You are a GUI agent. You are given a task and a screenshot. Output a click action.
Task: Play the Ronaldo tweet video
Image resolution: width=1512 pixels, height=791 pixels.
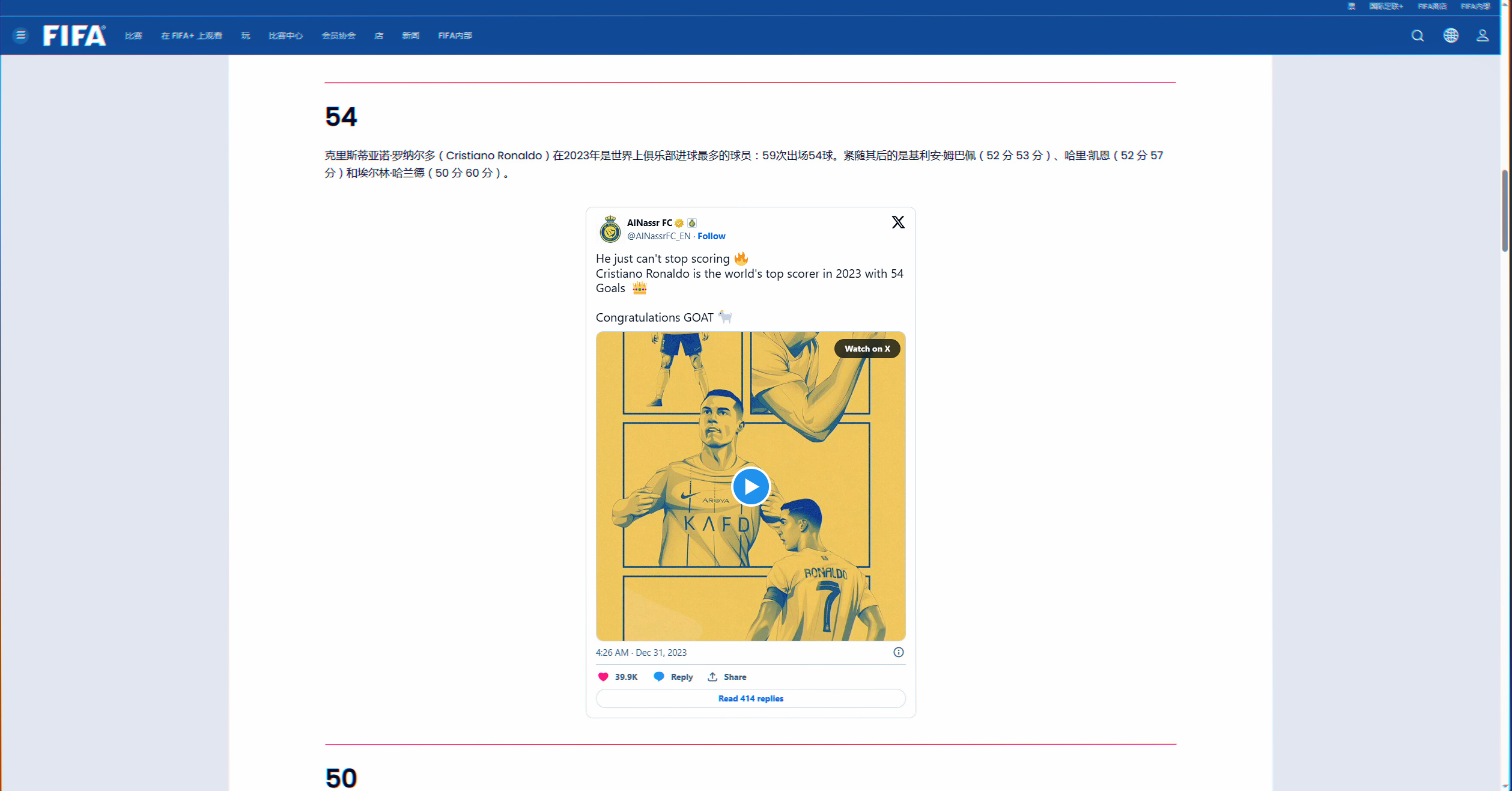click(750, 486)
